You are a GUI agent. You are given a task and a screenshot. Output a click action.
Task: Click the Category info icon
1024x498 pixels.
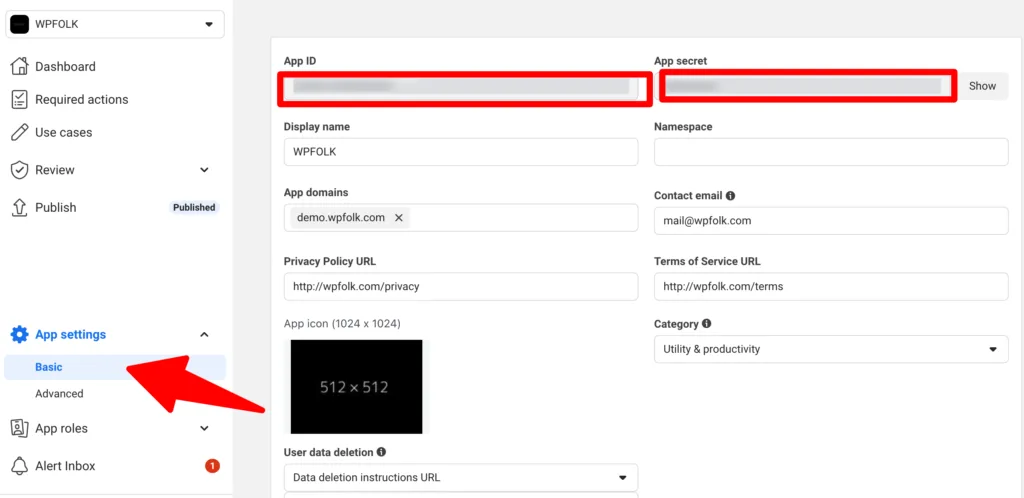point(707,324)
